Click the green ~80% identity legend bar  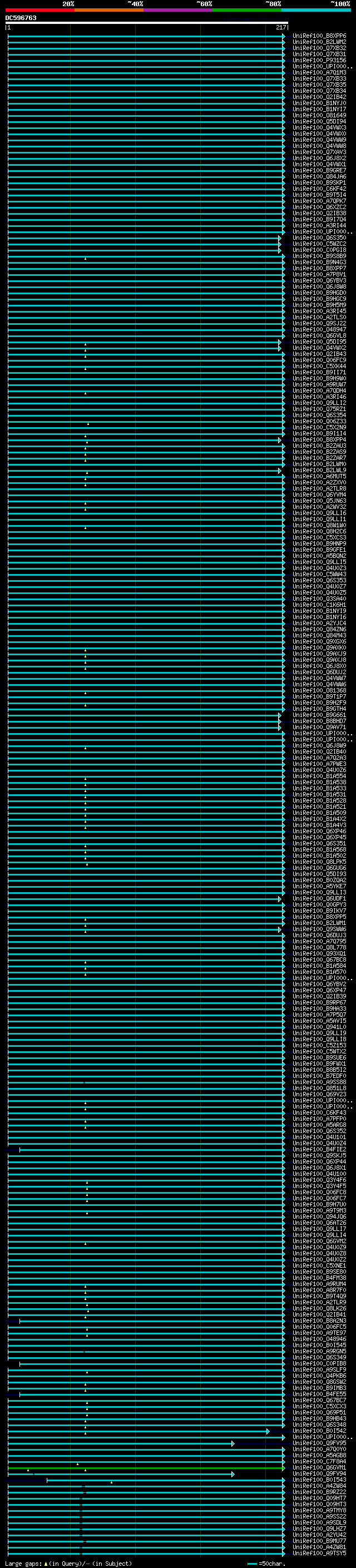(247, 10)
